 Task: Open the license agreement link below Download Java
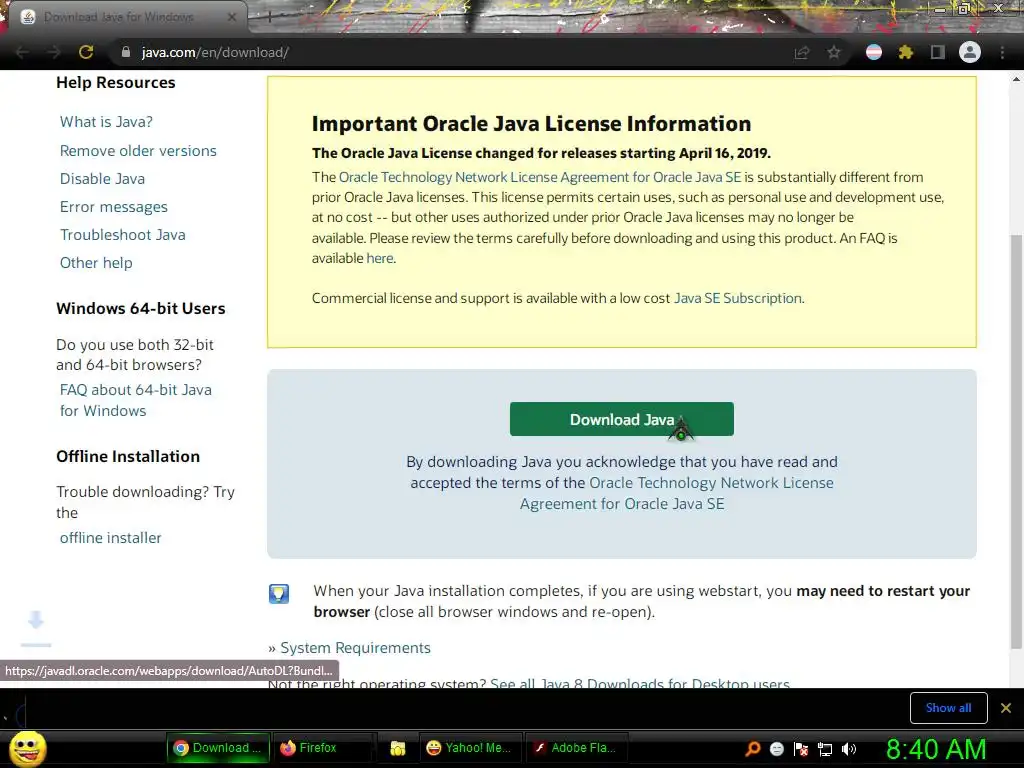(x=677, y=494)
